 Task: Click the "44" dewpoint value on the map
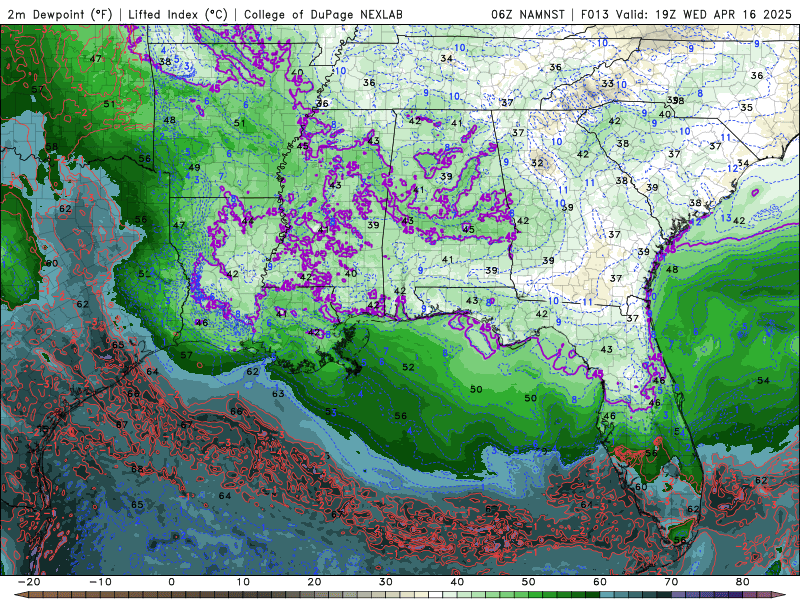(248, 221)
